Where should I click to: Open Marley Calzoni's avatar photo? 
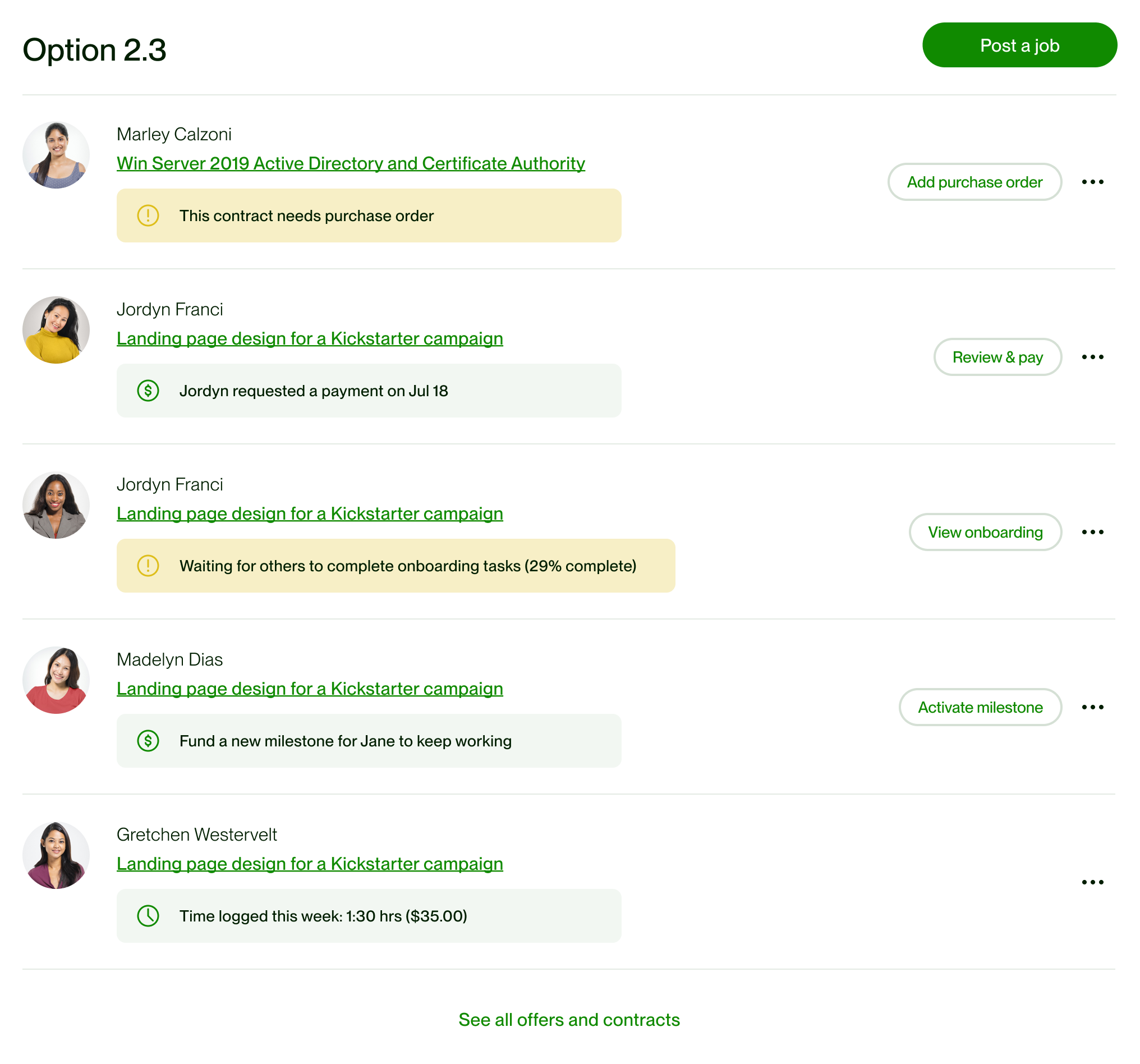[x=56, y=155]
